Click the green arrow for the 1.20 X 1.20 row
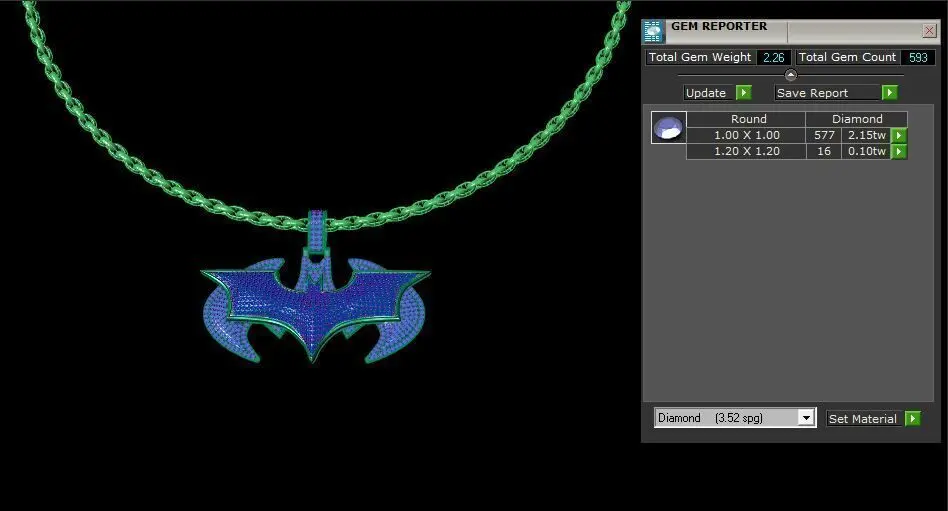948x511 pixels. (899, 151)
